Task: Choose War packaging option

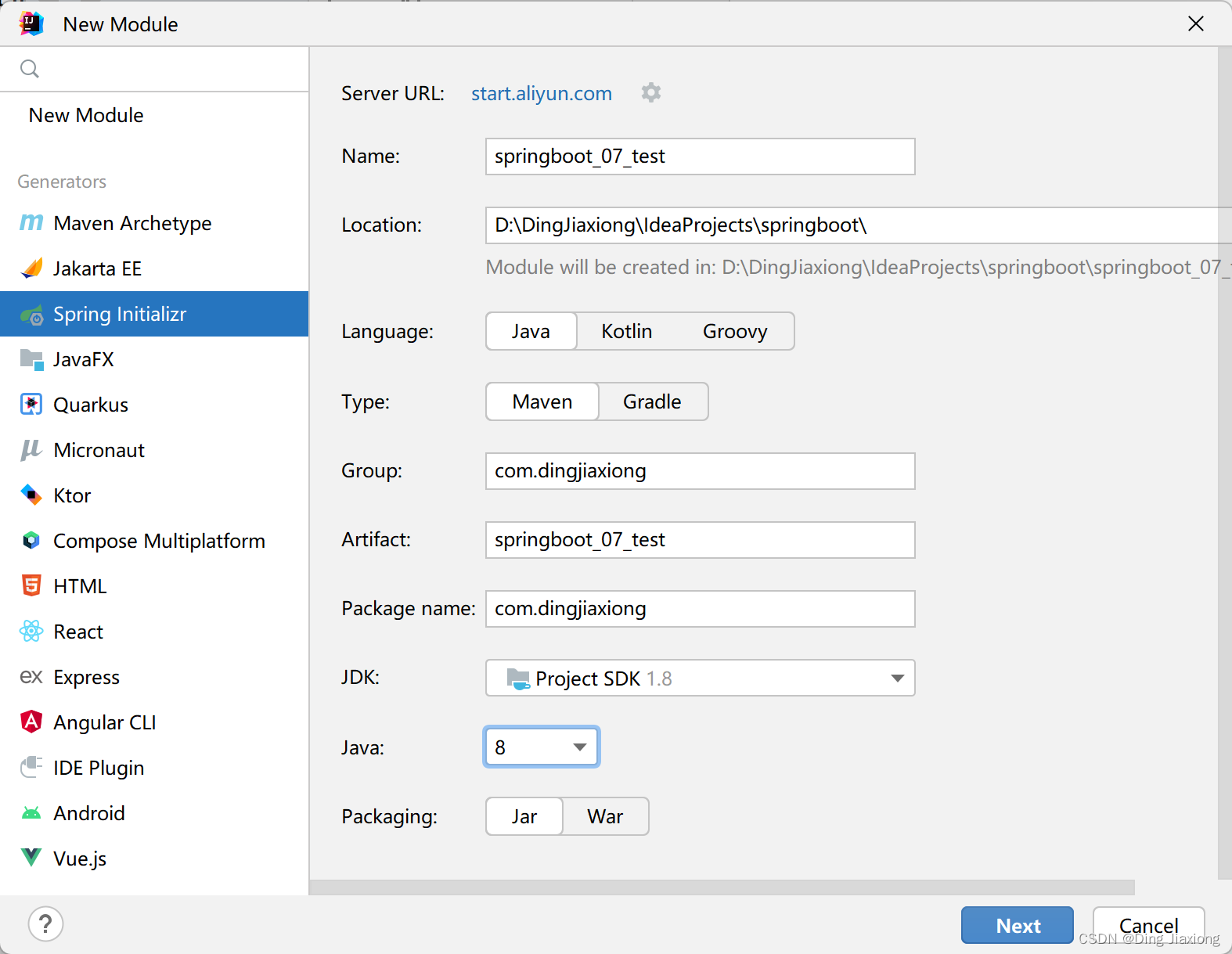Action: (605, 817)
